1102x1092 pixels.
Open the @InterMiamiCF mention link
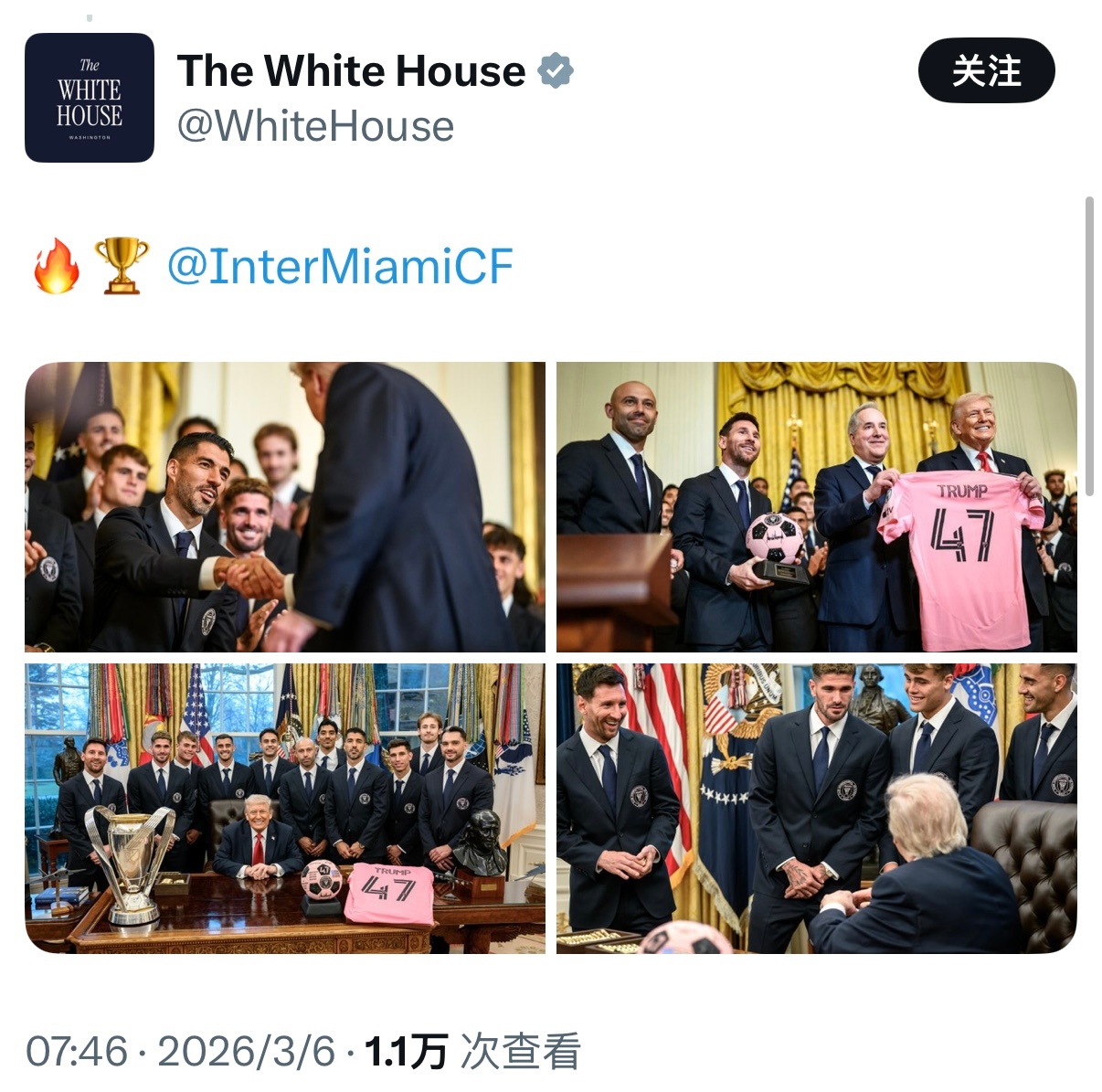coord(340,266)
